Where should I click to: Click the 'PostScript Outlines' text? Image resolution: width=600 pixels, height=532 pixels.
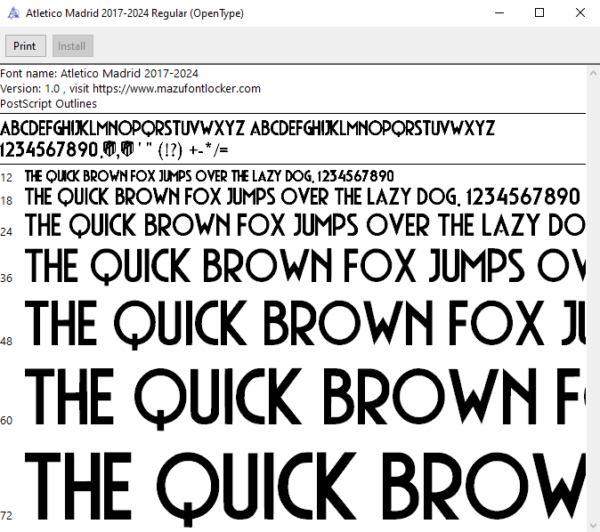tap(48, 104)
